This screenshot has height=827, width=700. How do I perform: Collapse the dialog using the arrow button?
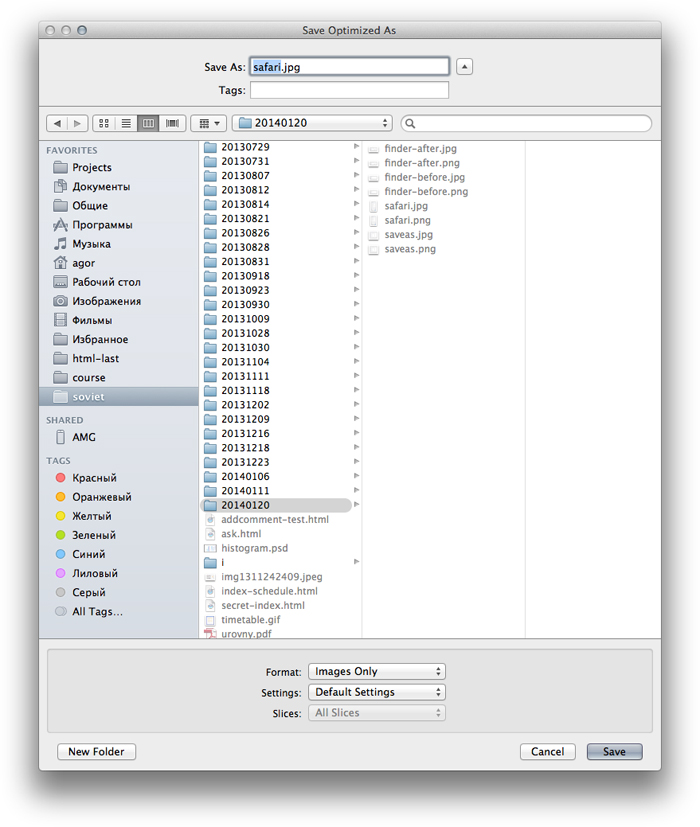point(464,67)
